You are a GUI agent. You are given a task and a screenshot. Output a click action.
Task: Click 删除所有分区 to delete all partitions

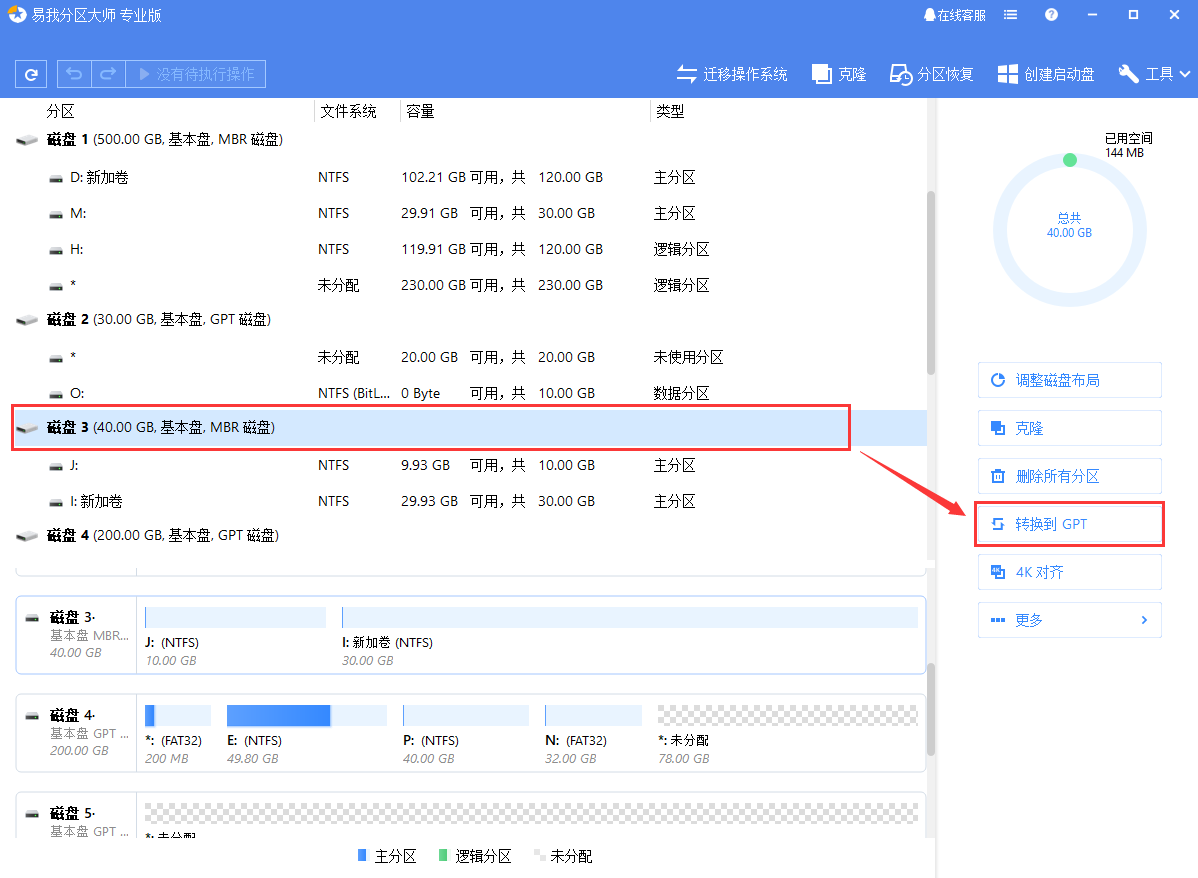click(x=1069, y=476)
